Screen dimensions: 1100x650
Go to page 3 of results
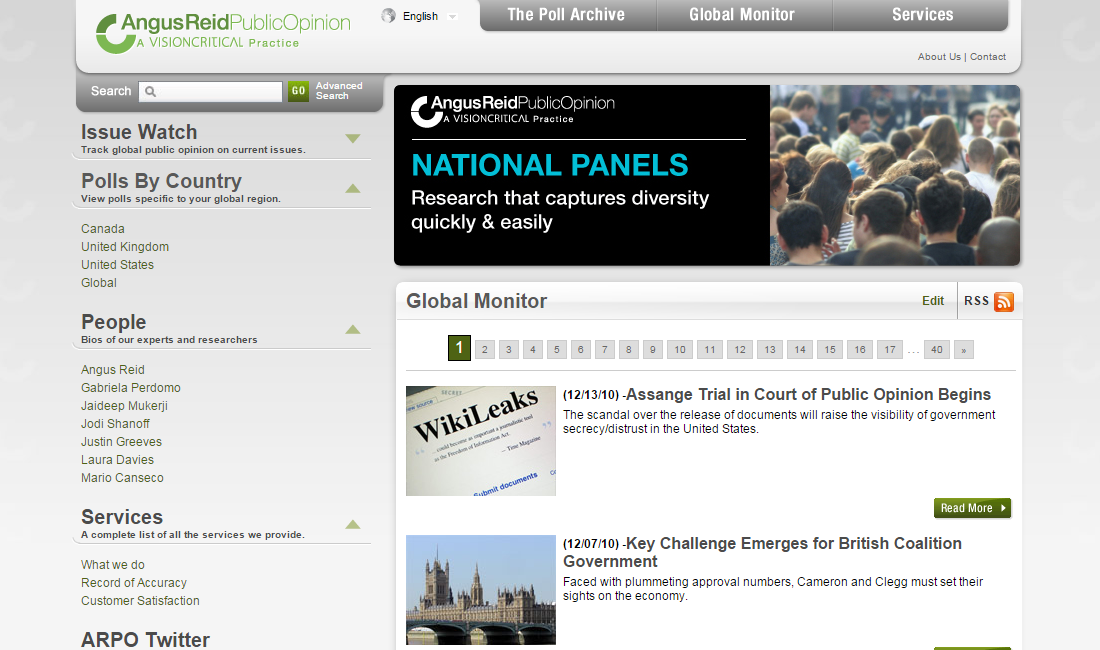coord(509,349)
